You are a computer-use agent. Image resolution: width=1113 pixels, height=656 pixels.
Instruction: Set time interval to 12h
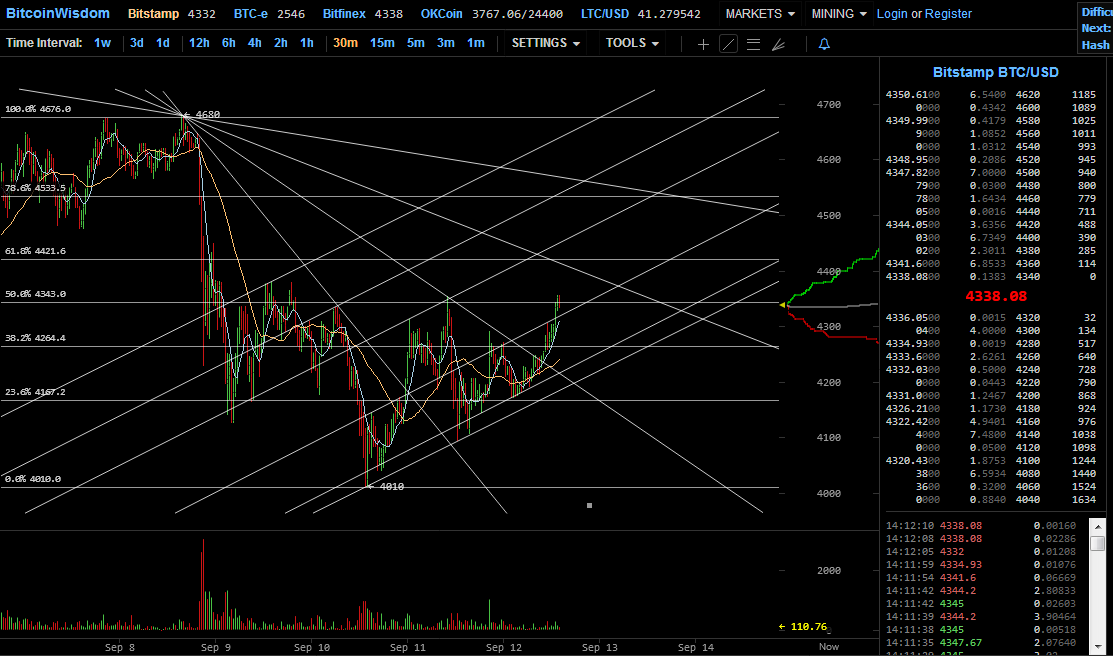click(199, 43)
